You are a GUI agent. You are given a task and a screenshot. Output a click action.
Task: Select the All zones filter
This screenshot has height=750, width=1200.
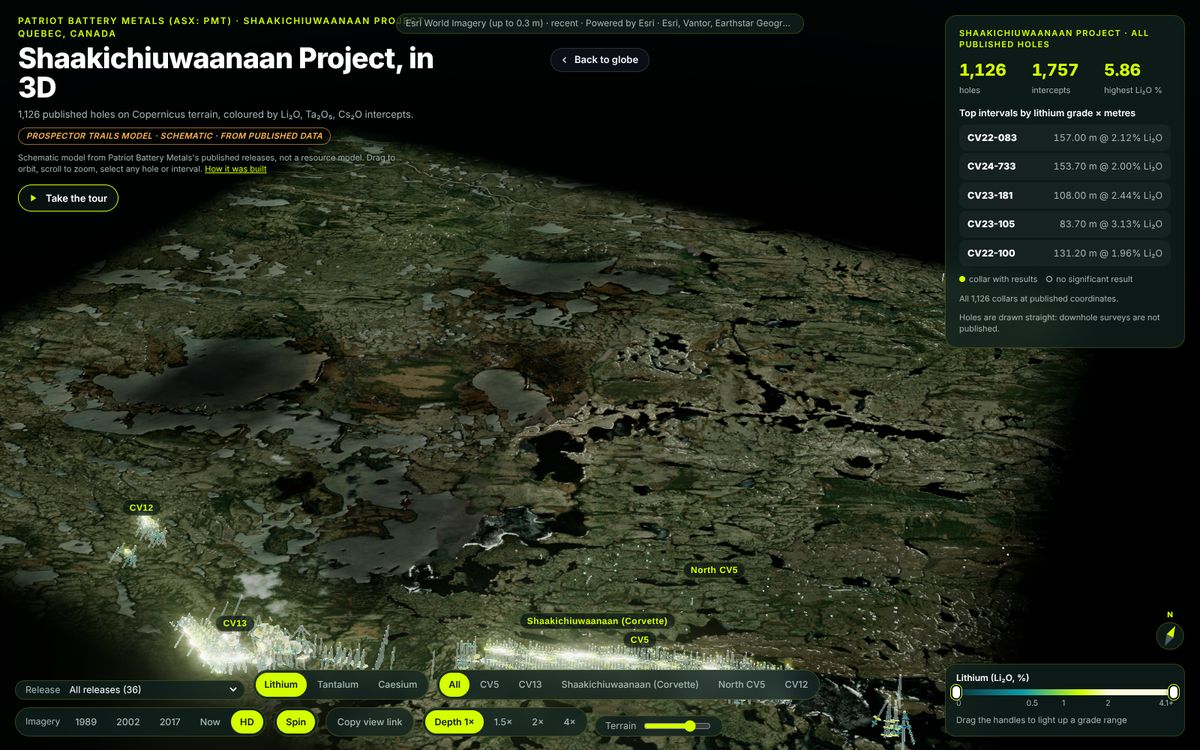454,685
